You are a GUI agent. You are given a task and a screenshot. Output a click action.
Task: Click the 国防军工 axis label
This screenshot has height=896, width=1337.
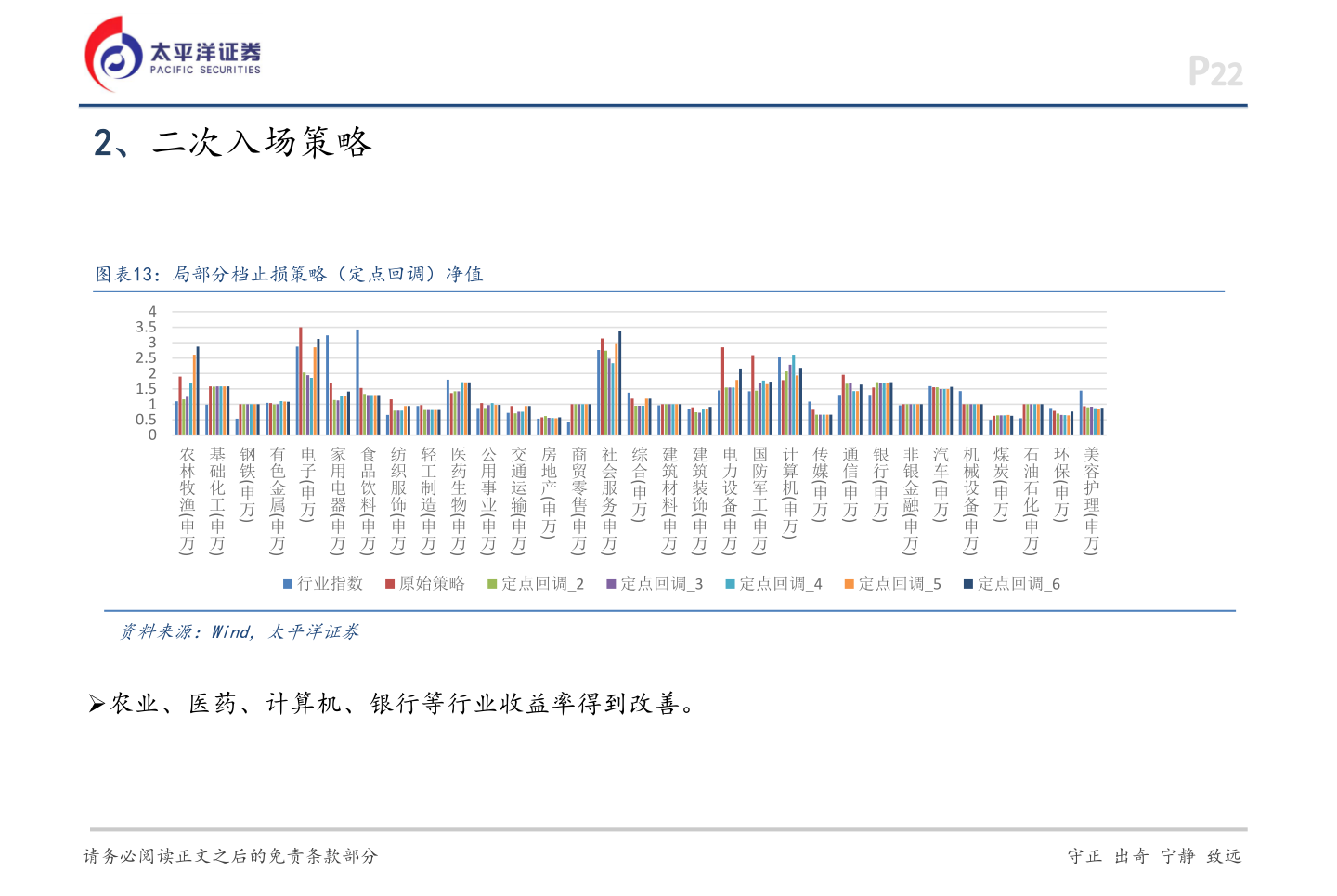click(760, 500)
